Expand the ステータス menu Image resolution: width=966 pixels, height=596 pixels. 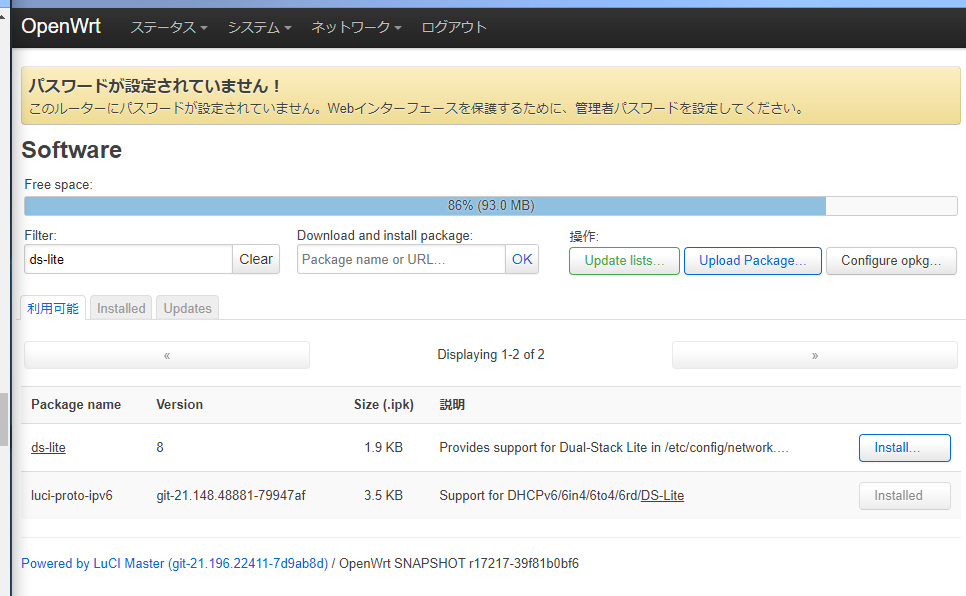169,27
